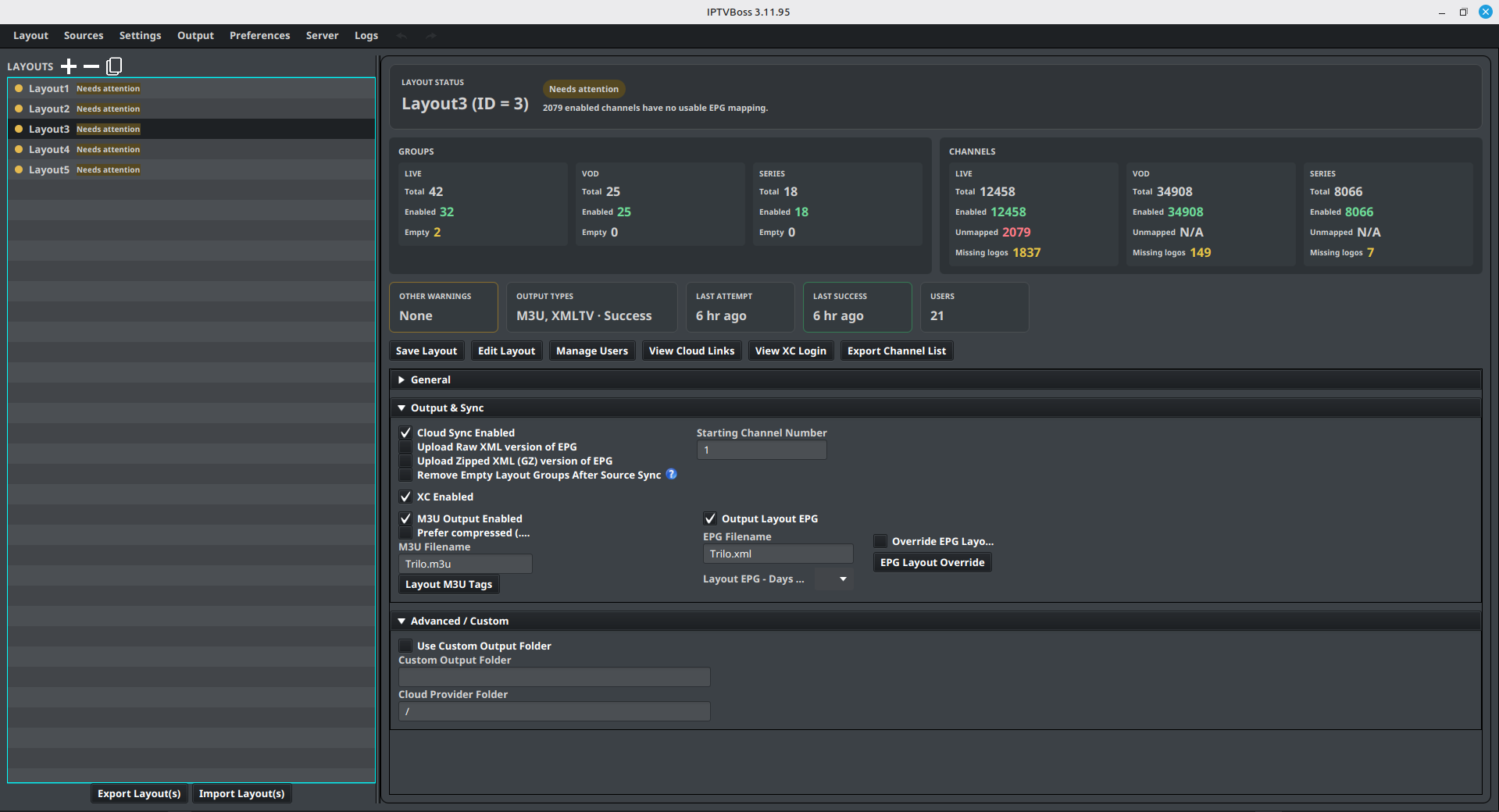Open the Server menu
This screenshot has height=812, width=1499.
click(322, 35)
